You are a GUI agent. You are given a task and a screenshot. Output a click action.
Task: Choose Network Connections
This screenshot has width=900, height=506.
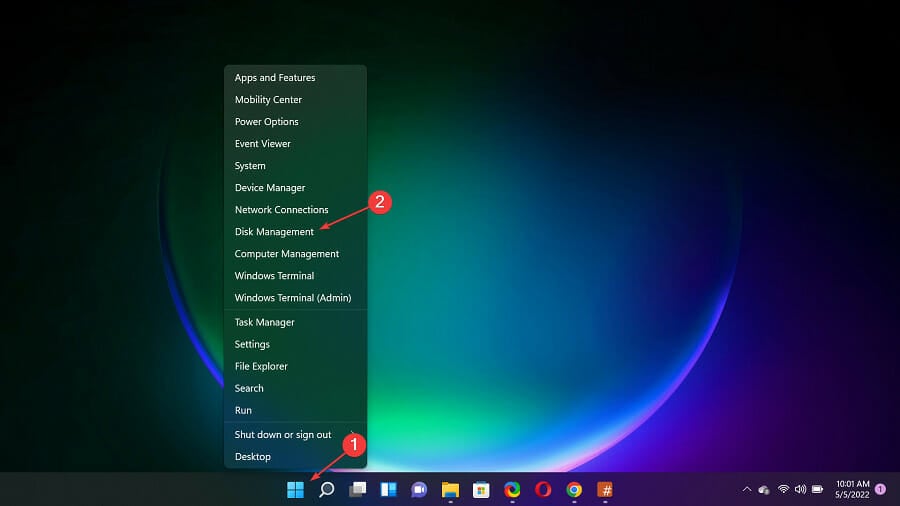tap(295, 209)
